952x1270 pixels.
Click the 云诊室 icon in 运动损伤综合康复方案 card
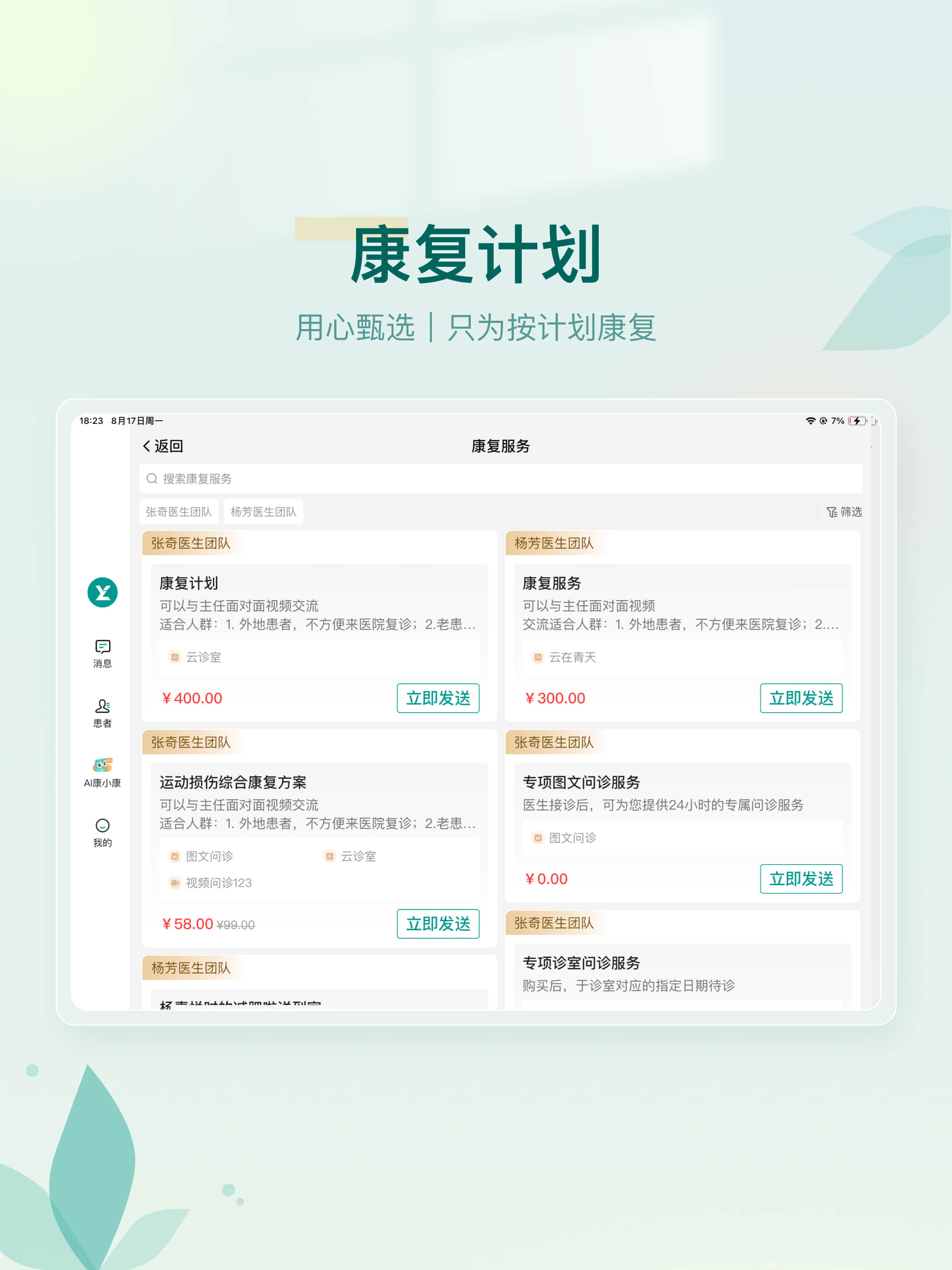[x=330, y=856]
